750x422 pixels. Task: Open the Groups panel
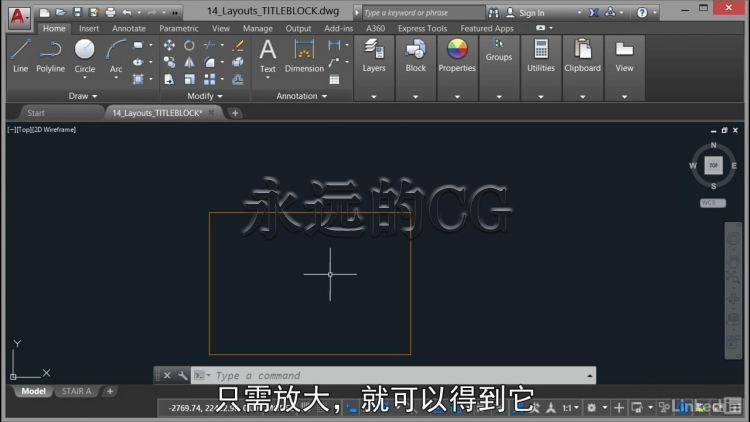coord(498,50)
